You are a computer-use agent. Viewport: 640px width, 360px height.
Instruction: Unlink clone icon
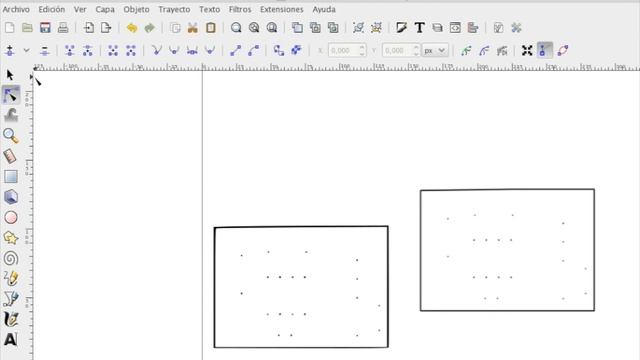[x=333, y=28]
